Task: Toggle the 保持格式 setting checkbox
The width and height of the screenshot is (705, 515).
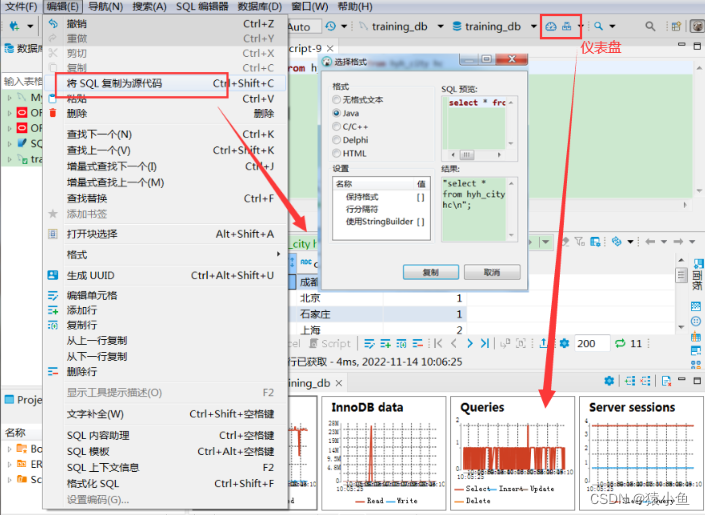Action: tap(420, 197)
